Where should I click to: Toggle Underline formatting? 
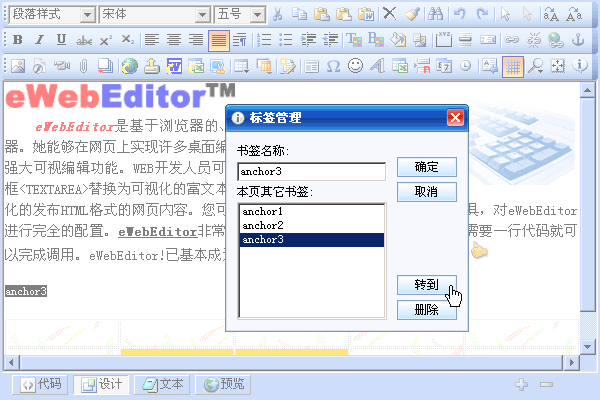tap(61, 39)
